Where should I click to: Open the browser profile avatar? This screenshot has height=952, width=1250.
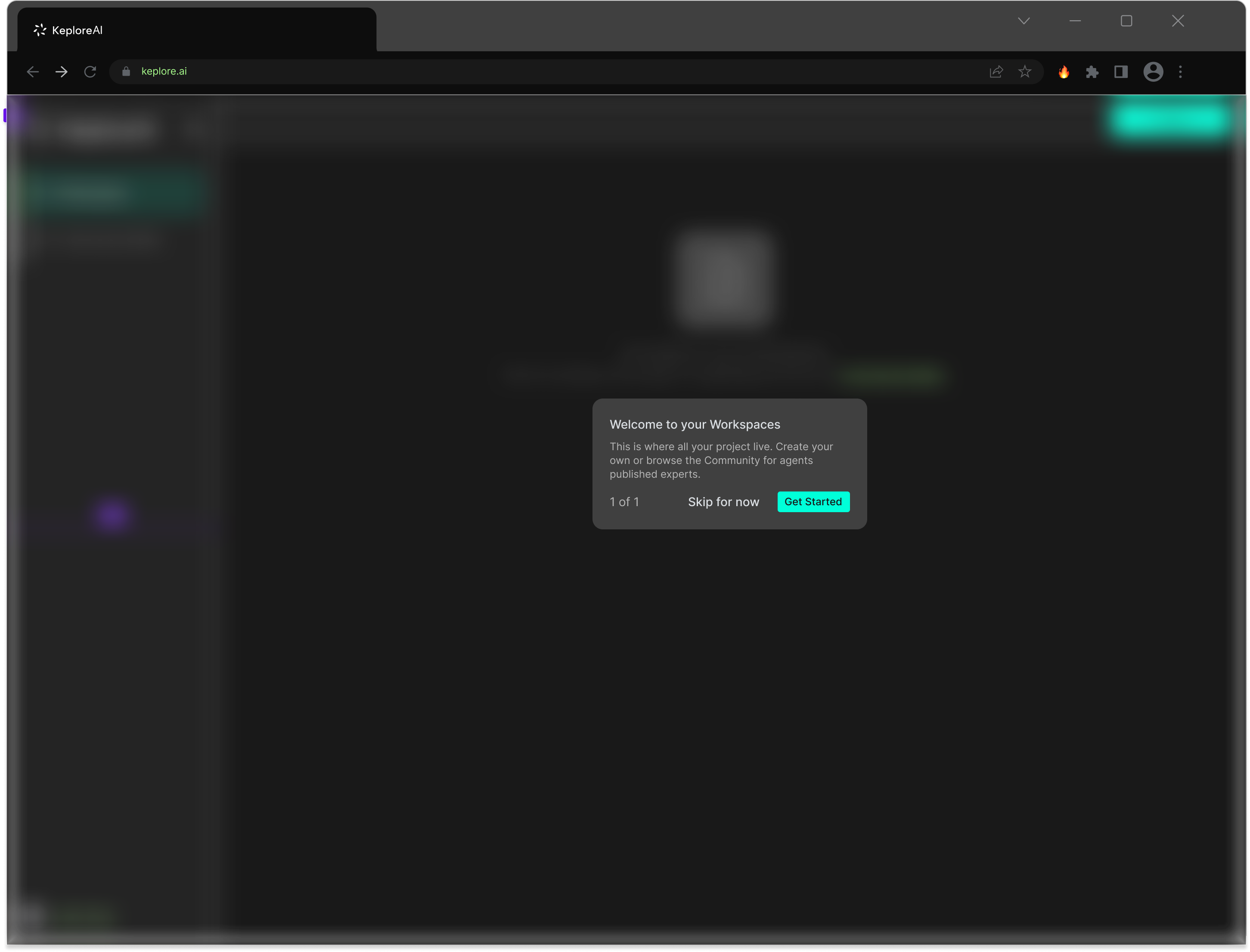1153,71
